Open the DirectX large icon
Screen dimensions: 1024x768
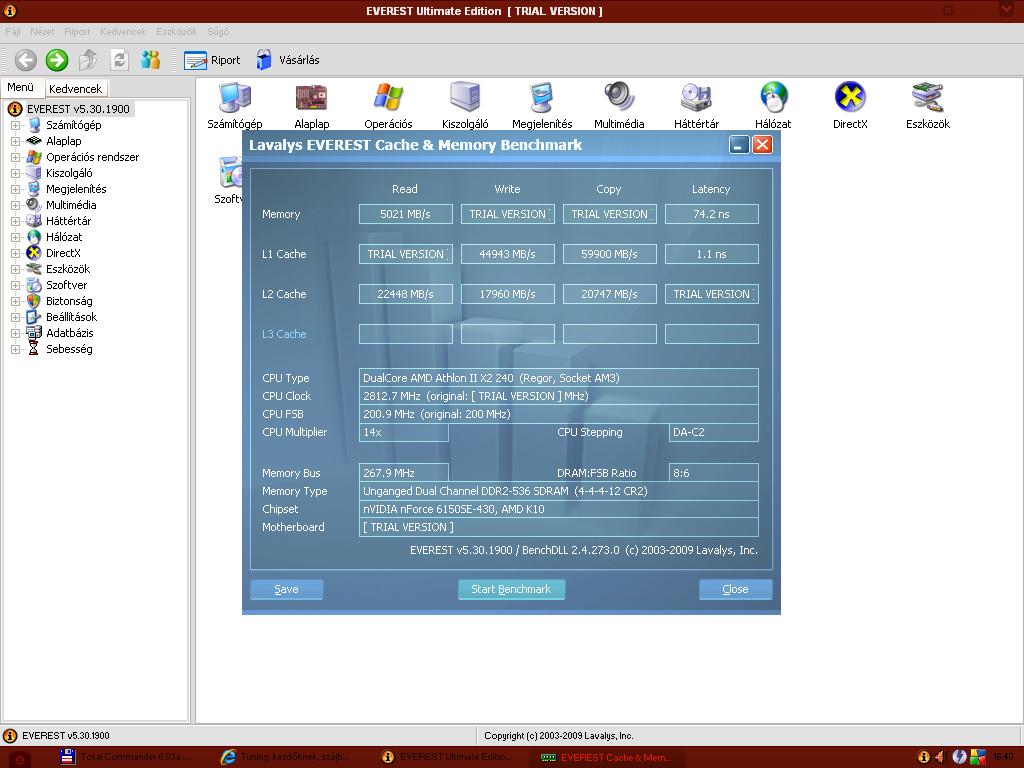coord(850,106)
